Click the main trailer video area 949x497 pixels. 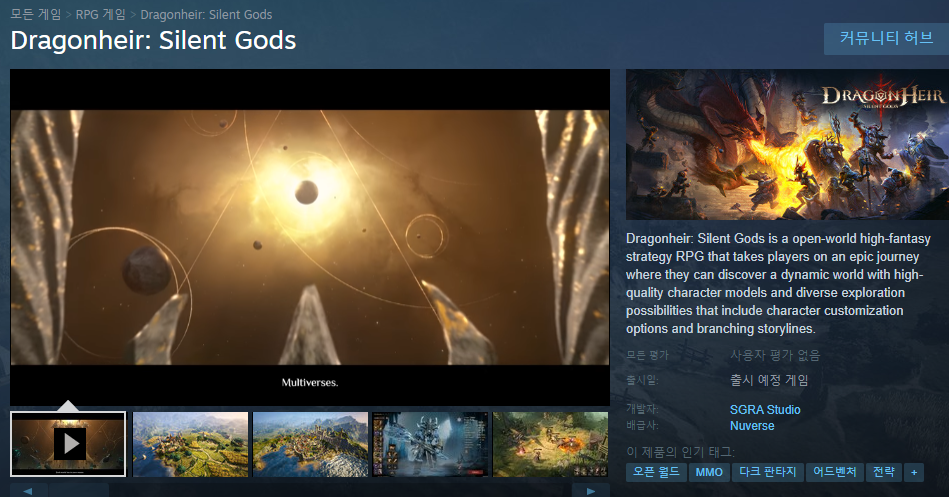[310, 237]
